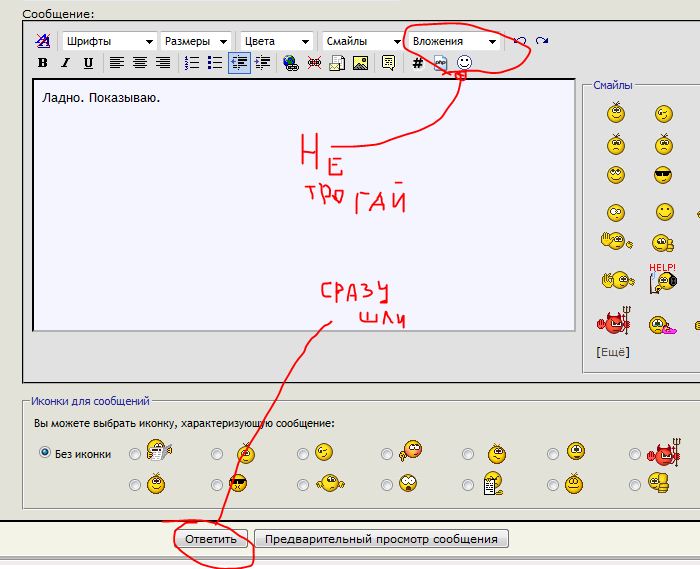Click the undo arrow icon
Viewport: 700px width, 569px height.
click(x=520, y=41)
